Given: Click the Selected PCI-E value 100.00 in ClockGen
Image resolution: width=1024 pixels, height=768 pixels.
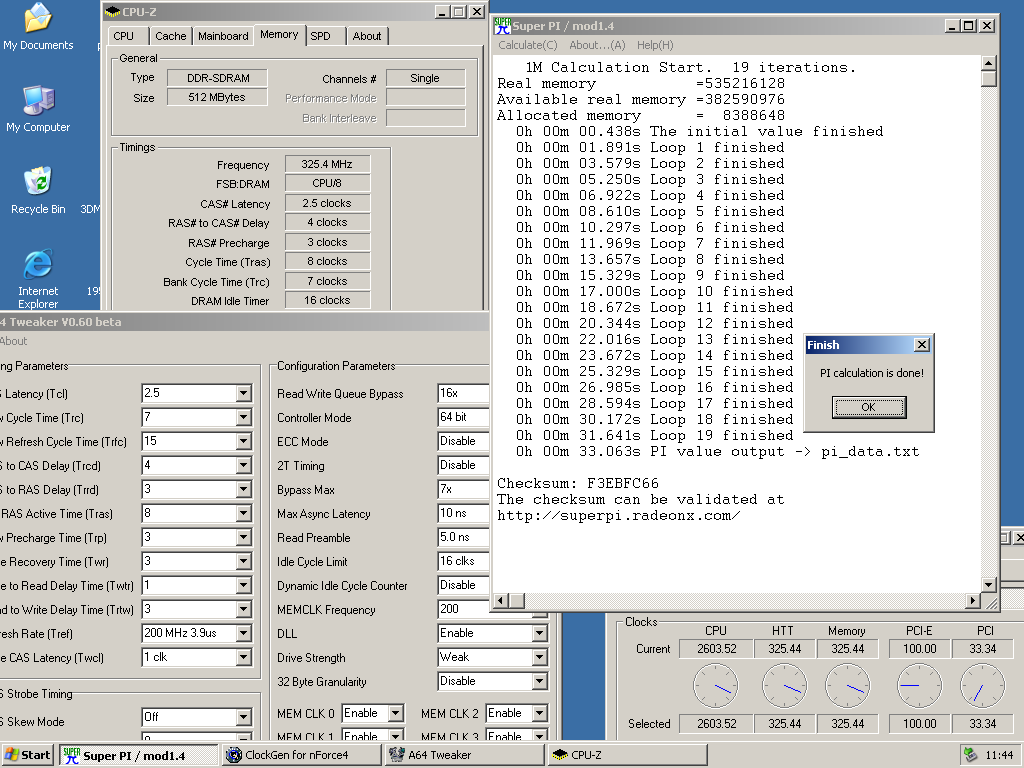Looking at the screenshot, I should click(x=920, y=724).
